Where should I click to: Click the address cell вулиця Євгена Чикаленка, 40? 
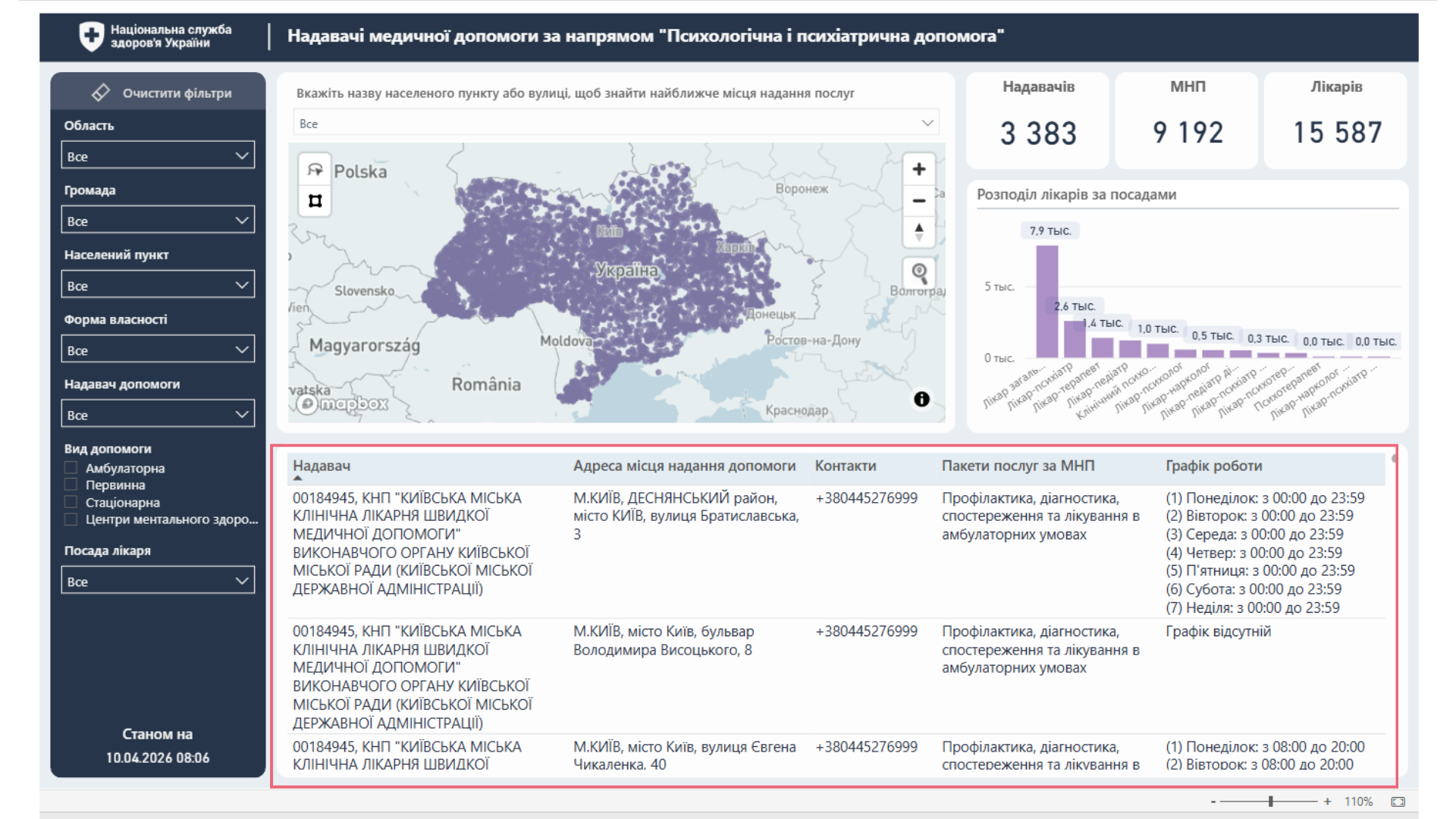pos(684,755)
